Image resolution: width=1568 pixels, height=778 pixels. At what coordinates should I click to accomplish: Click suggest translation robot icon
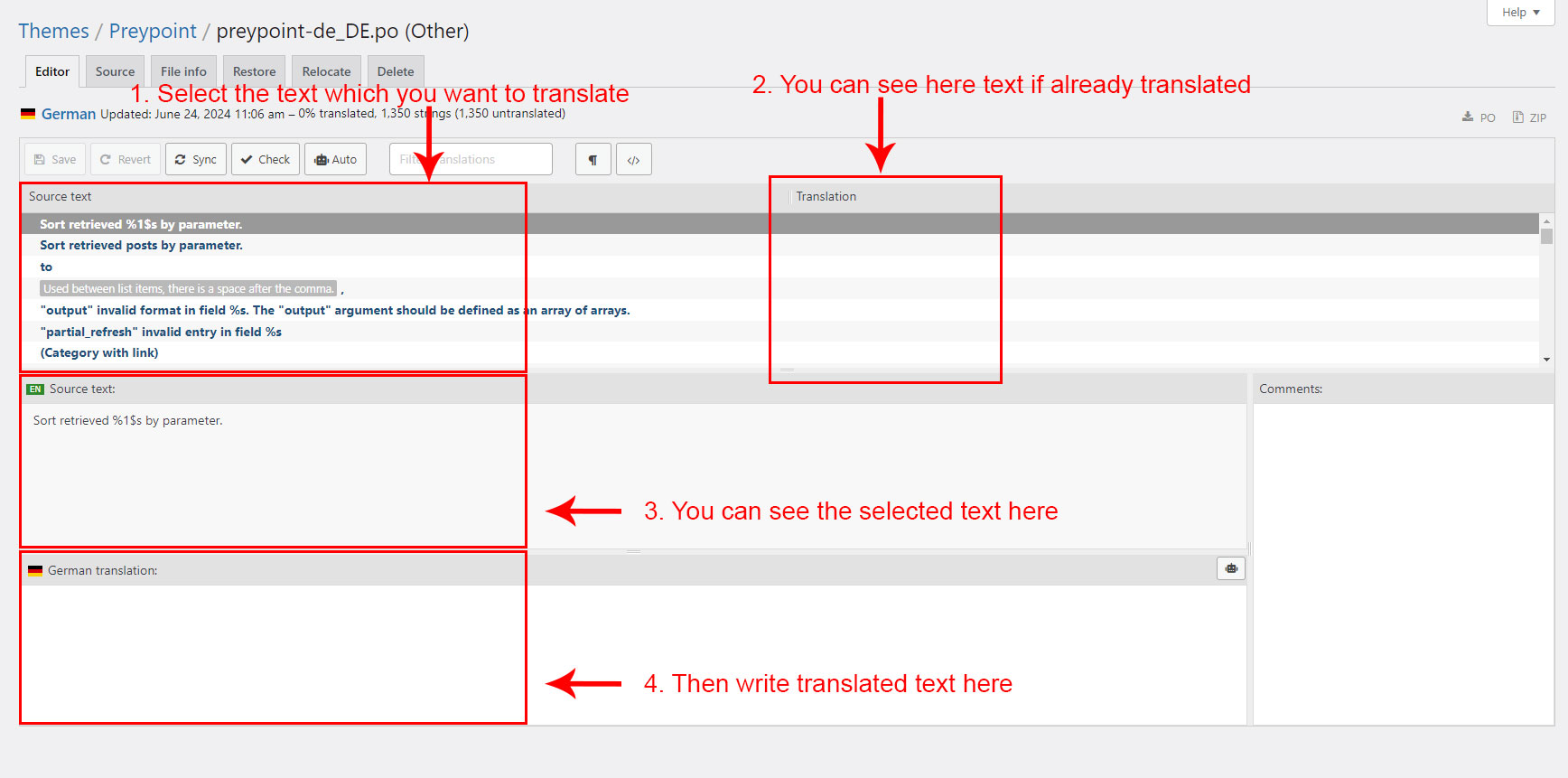click(x=1230, y=568)
